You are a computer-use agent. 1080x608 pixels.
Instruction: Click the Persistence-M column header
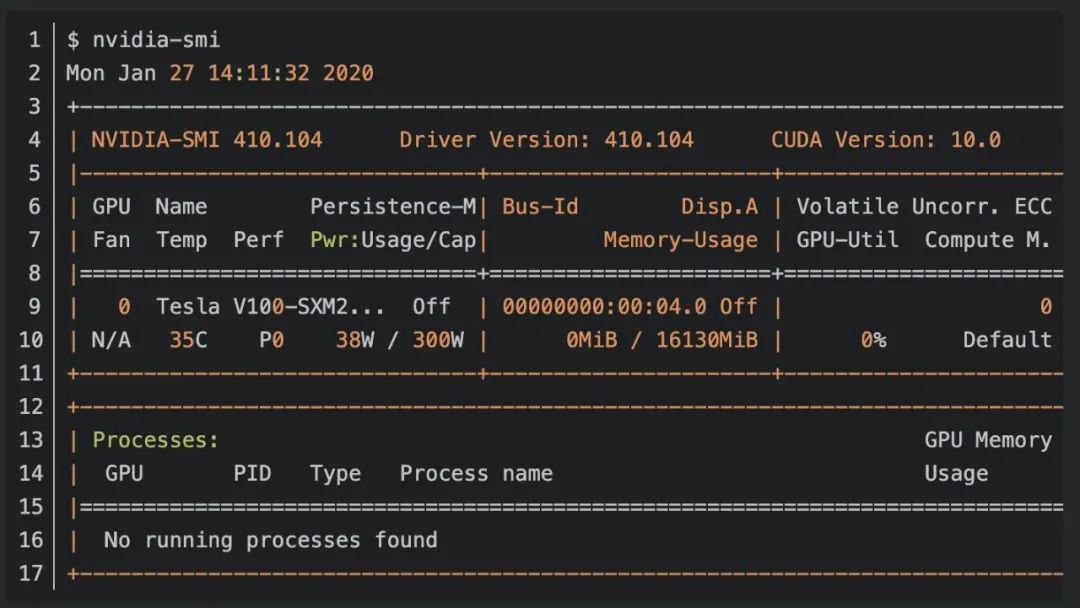[393, 207]
